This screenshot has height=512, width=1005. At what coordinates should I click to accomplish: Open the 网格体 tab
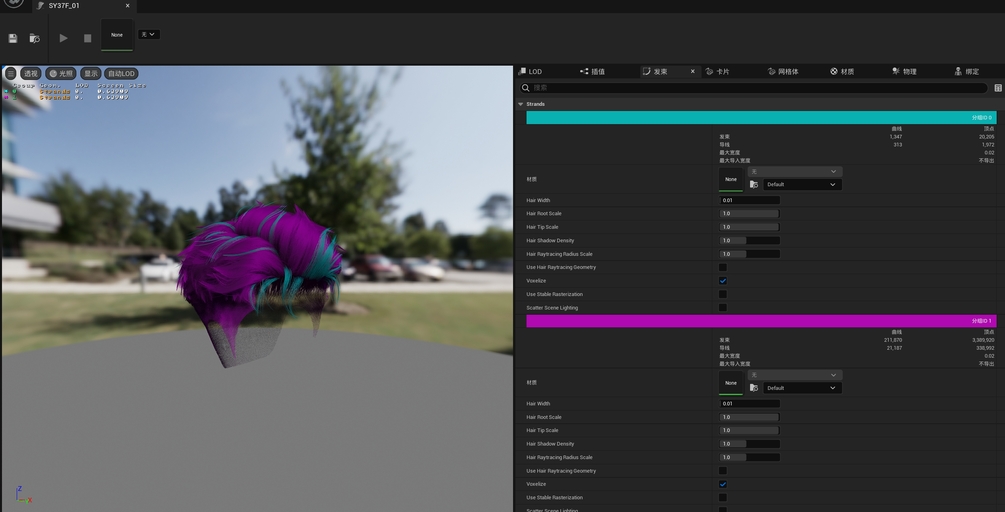783,72
